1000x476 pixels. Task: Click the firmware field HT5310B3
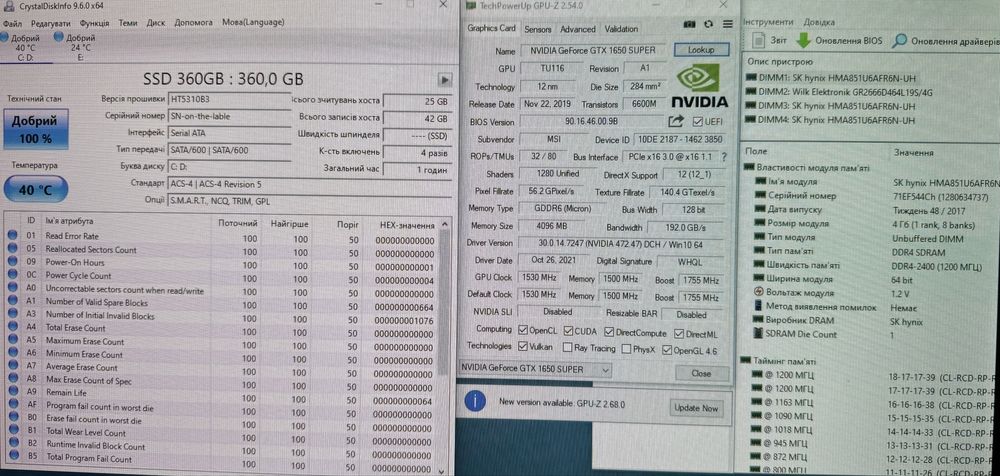pos(228,100)
